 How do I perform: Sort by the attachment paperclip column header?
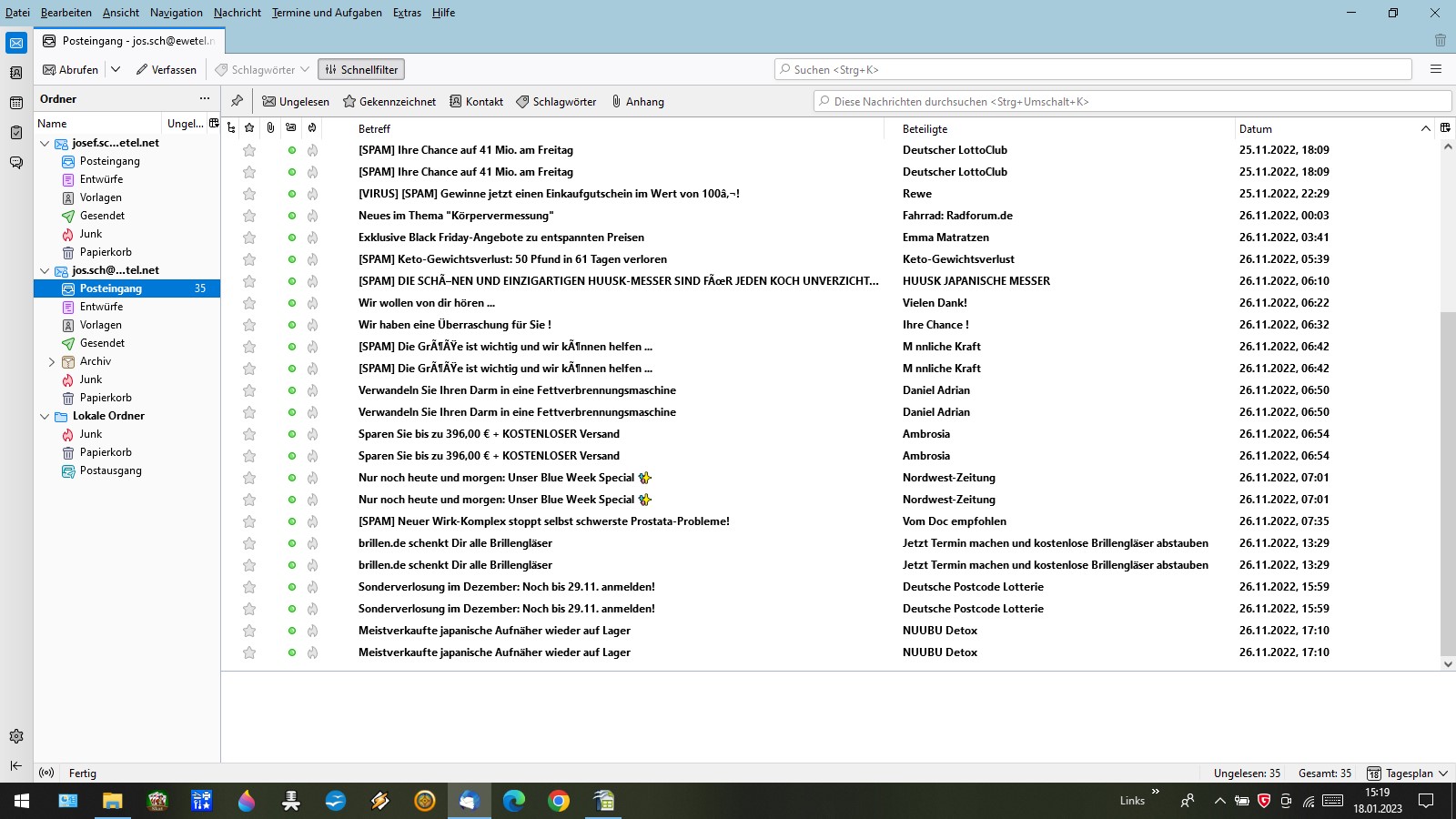270,128
